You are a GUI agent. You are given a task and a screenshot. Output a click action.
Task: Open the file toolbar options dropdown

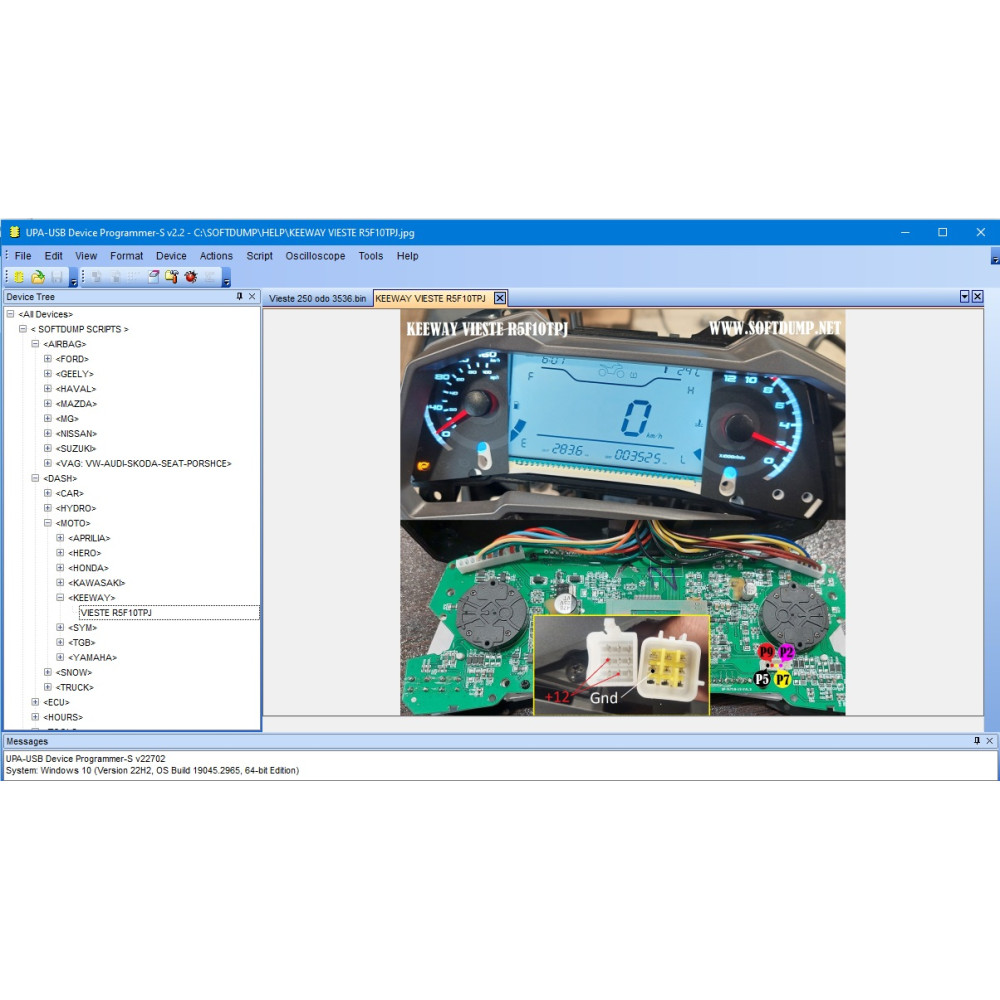(x=73, y=278)
